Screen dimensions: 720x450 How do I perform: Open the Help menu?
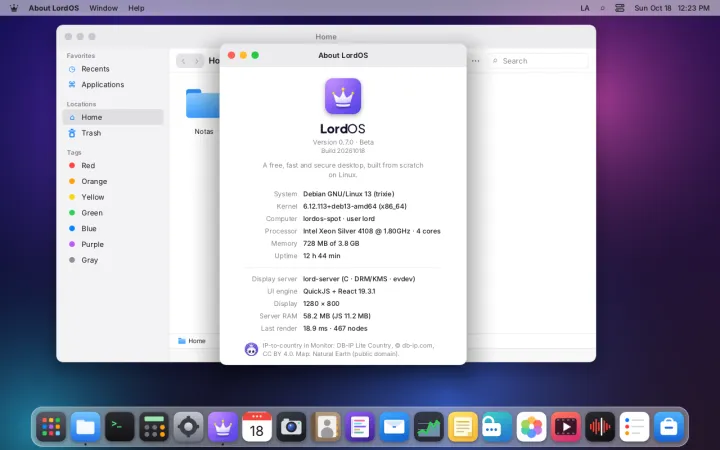pyautogui.click(x=136, y=8)
